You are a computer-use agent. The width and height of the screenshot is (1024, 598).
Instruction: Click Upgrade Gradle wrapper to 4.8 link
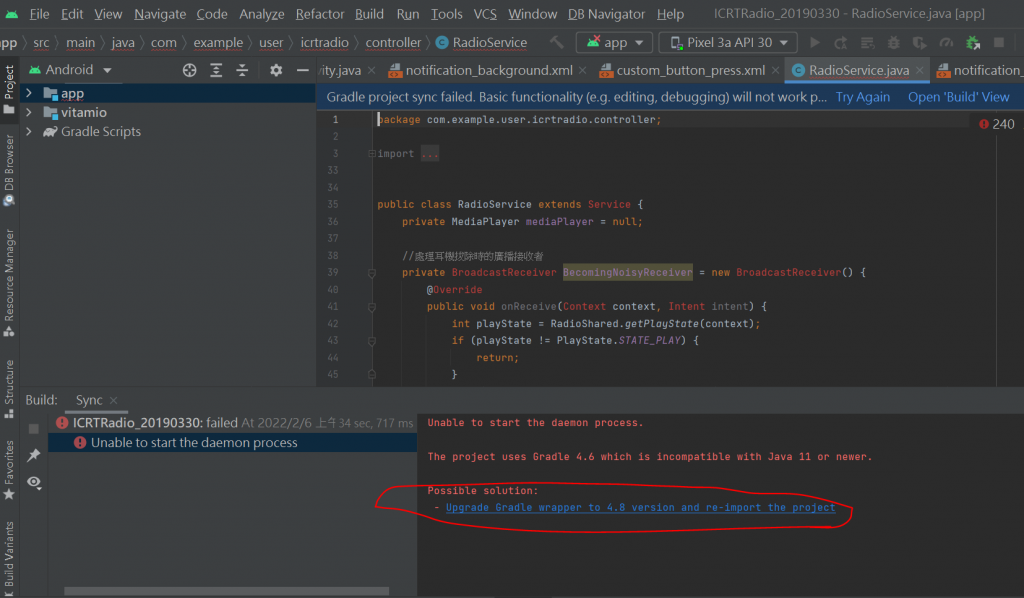(x=640, y=507)
